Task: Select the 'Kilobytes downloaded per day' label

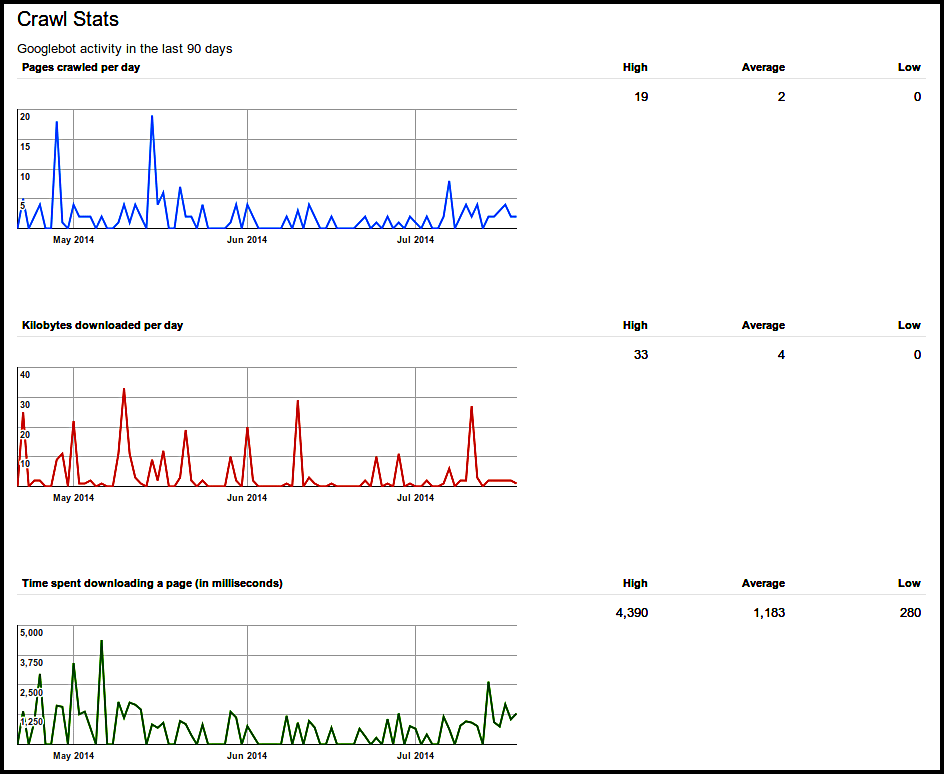Action: click(x=102, y=326)
